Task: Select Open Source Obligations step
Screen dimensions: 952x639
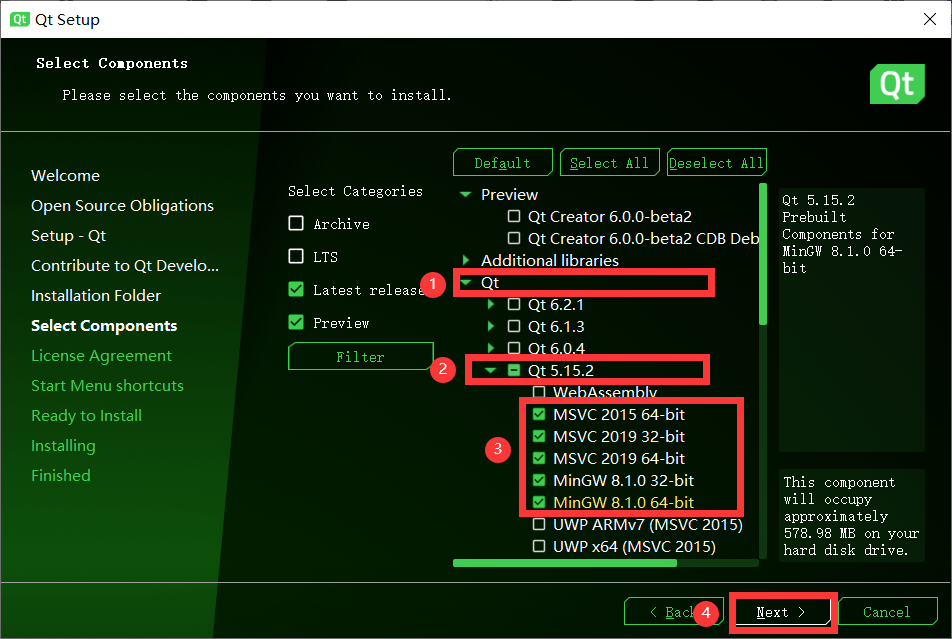Action: click(x=123, y=206)
